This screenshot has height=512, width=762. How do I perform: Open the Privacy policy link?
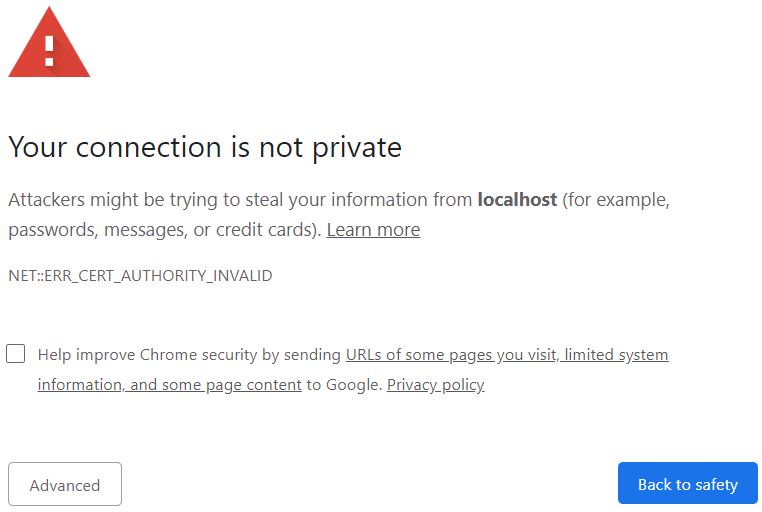click(435, 385)
